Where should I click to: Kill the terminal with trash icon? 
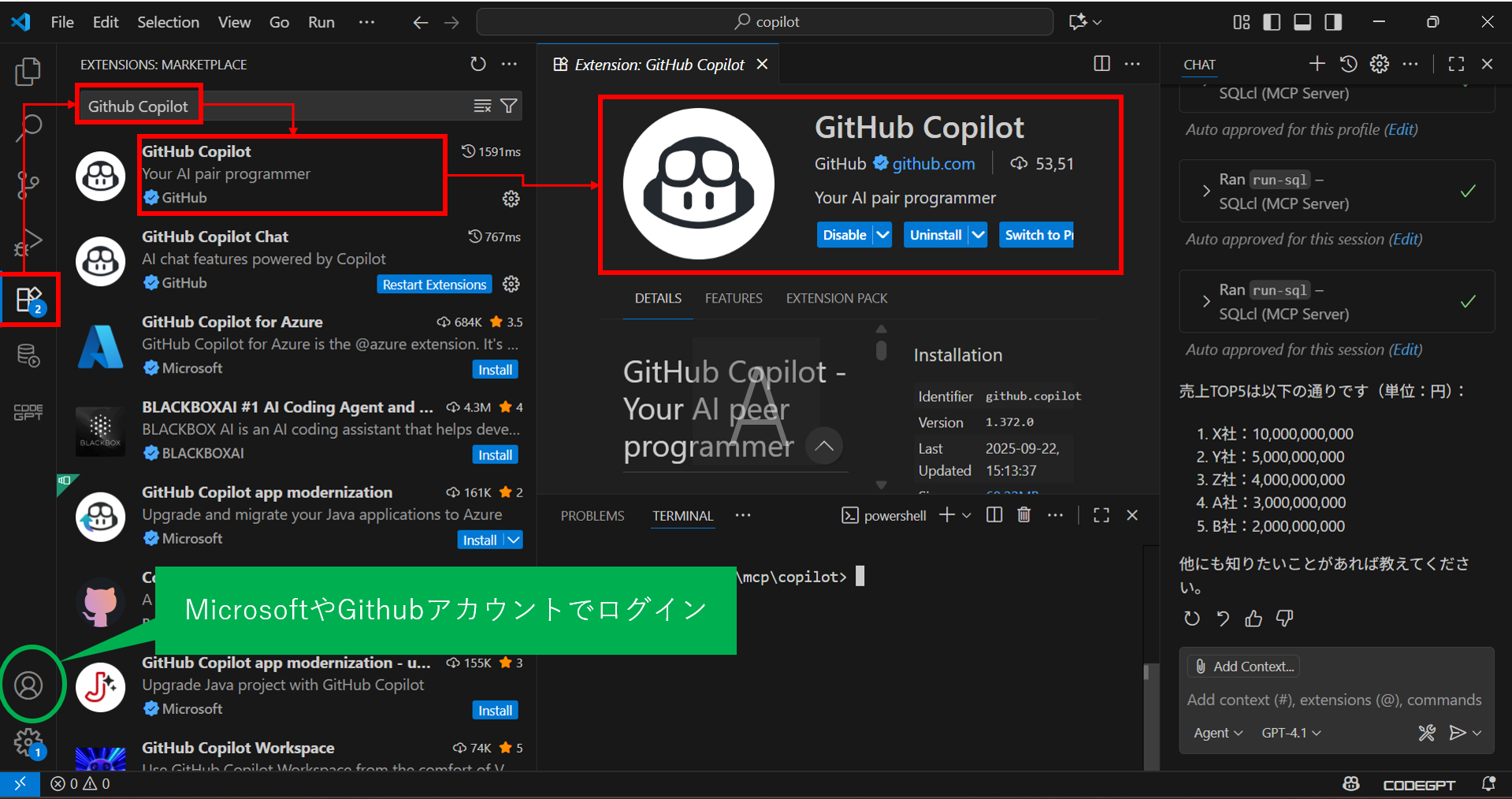(1024, 515)
